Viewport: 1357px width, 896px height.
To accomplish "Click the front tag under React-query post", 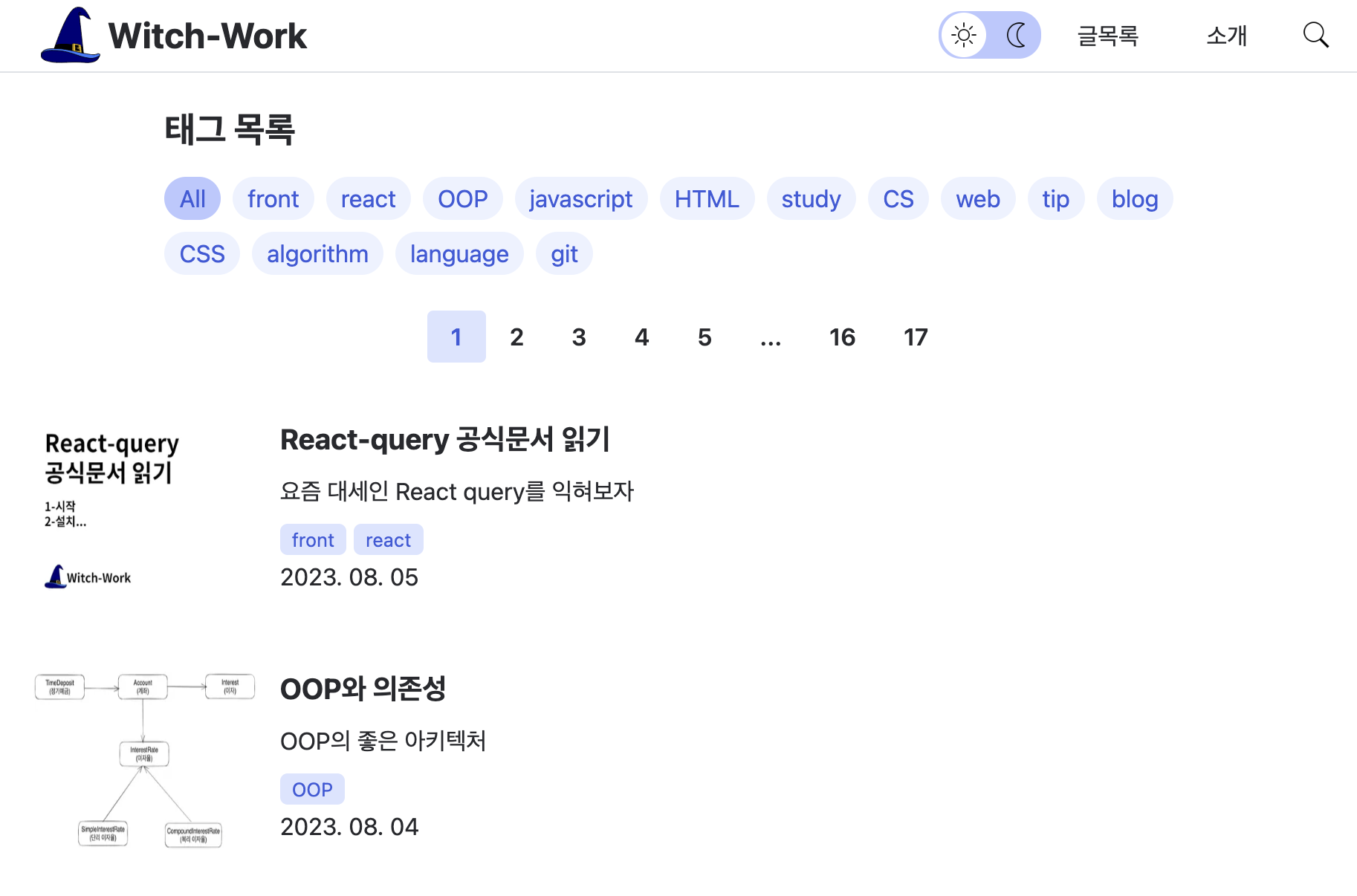I will [312, 539].
